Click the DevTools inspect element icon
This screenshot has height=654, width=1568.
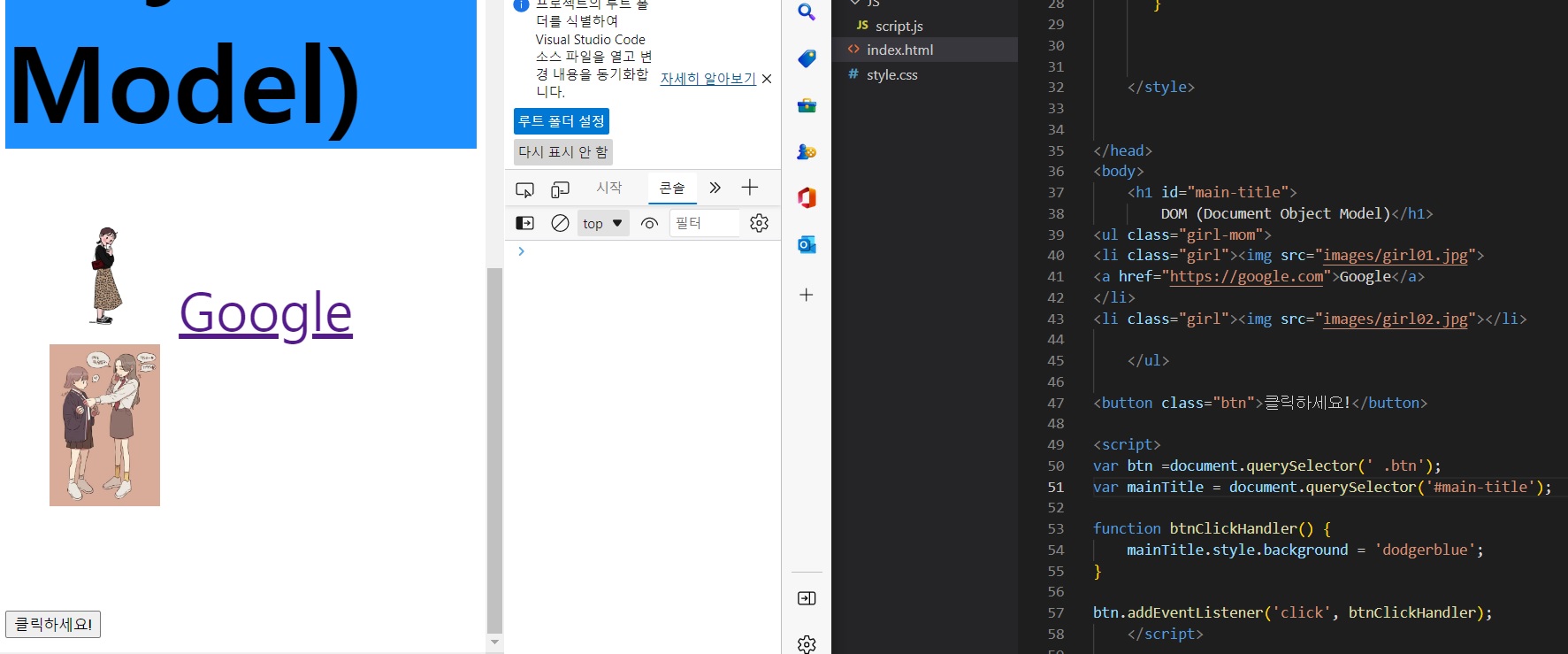pos(524,189)
